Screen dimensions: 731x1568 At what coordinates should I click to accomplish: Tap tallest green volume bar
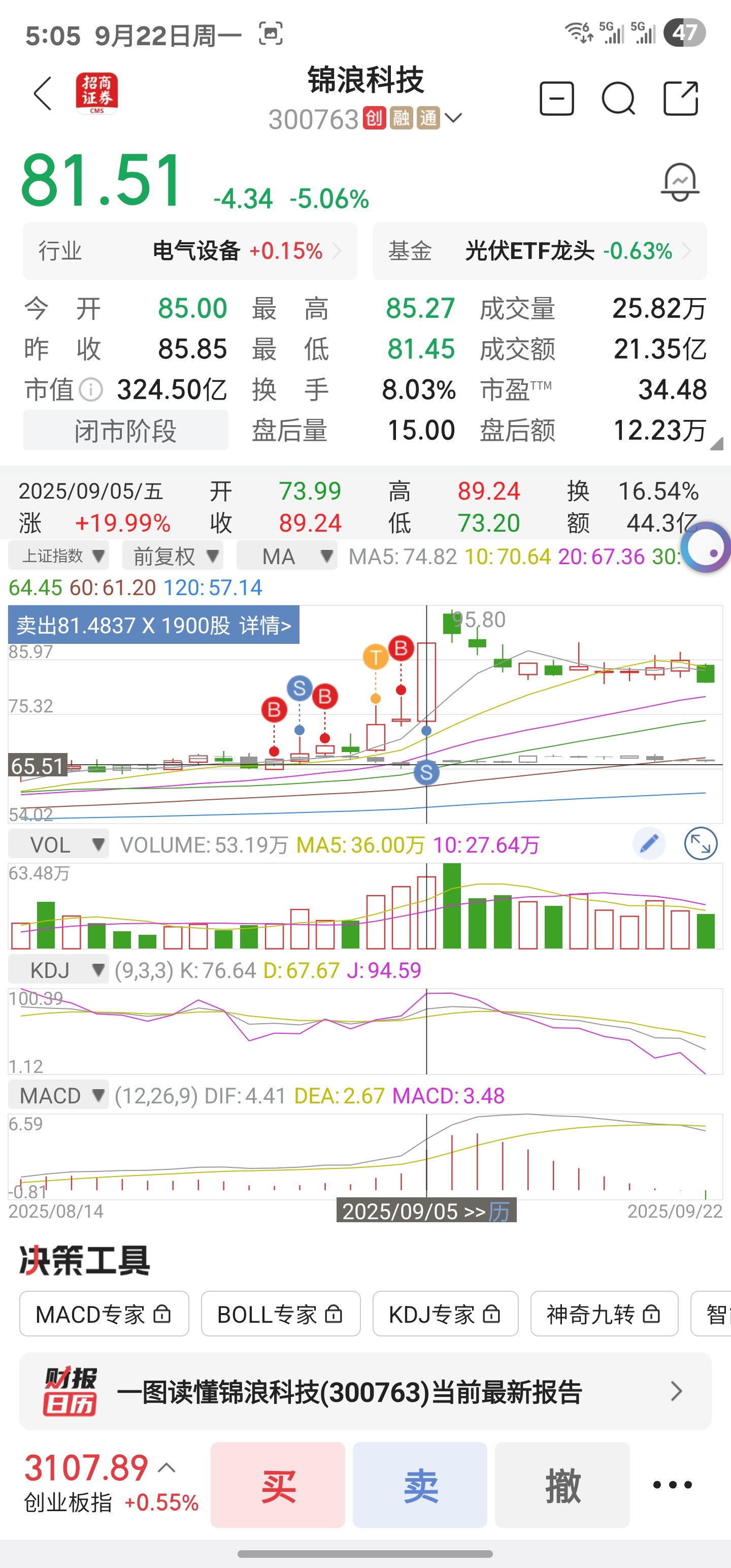tap(452, 906)
